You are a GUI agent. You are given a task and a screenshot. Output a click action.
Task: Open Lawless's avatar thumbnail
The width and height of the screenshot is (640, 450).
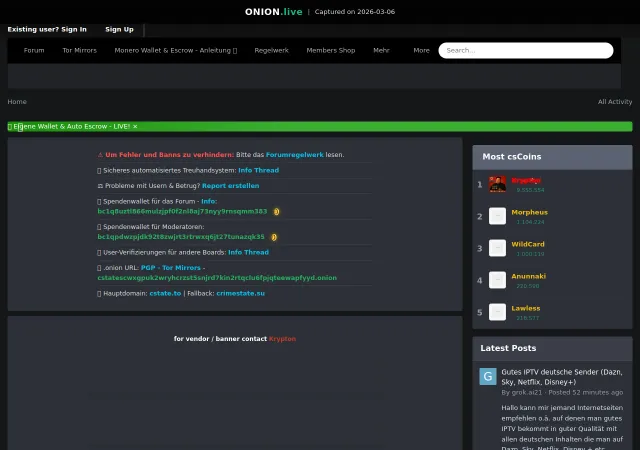(x=497, y=312)
